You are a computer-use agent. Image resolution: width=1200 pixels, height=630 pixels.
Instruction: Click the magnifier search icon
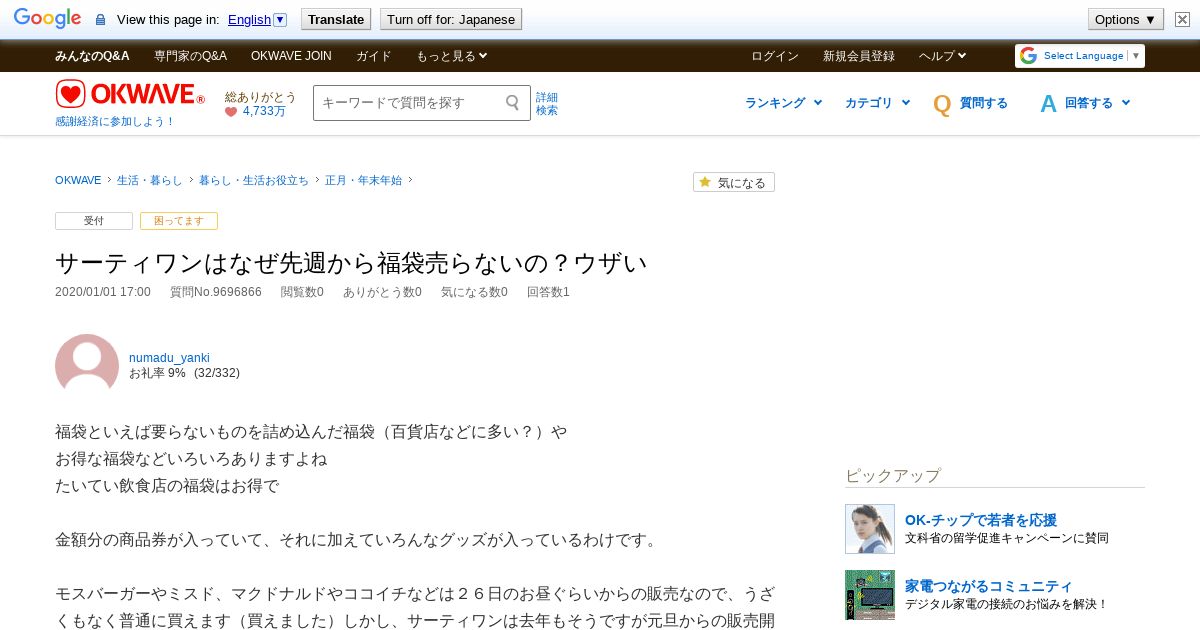click(513, 102)
